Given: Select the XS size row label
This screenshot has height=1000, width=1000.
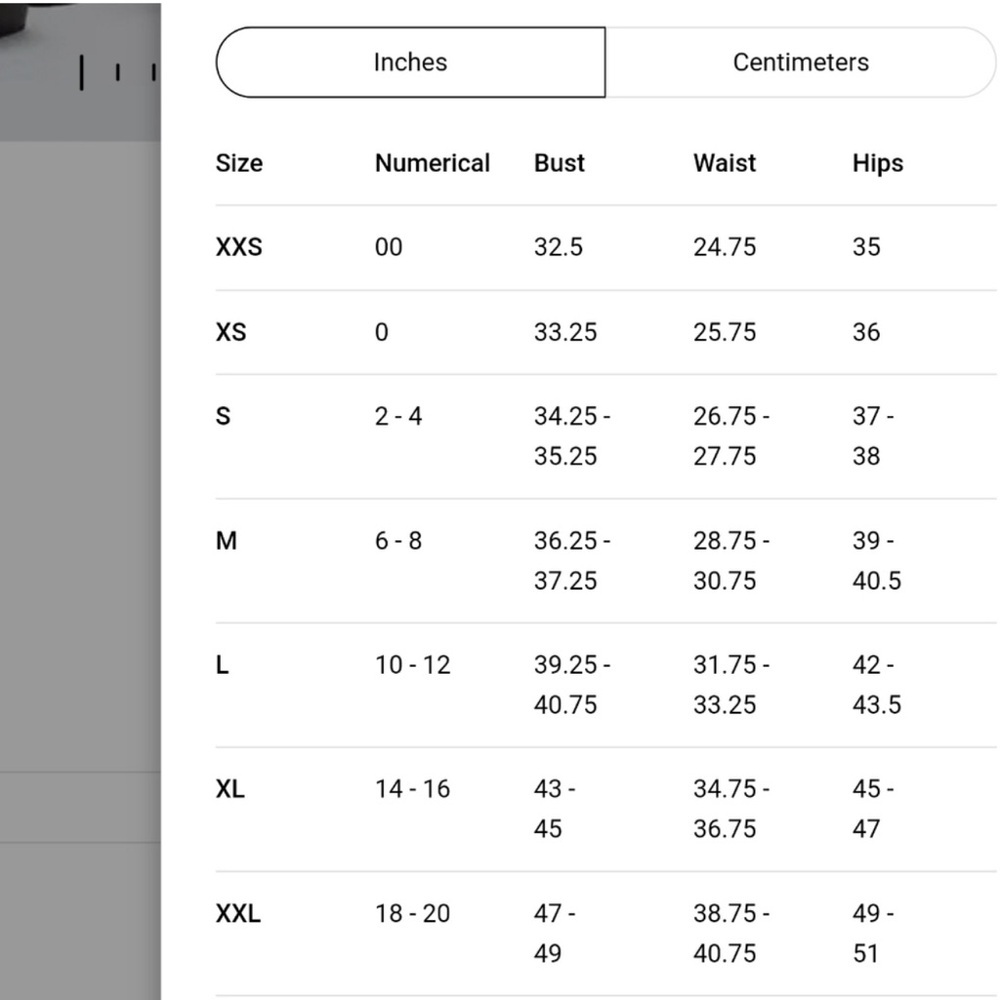Looking at the screenshot, I should (x=231, y=332).
